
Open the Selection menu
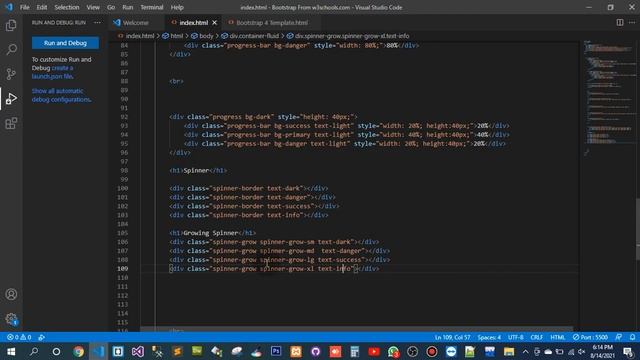coord(67,7)
